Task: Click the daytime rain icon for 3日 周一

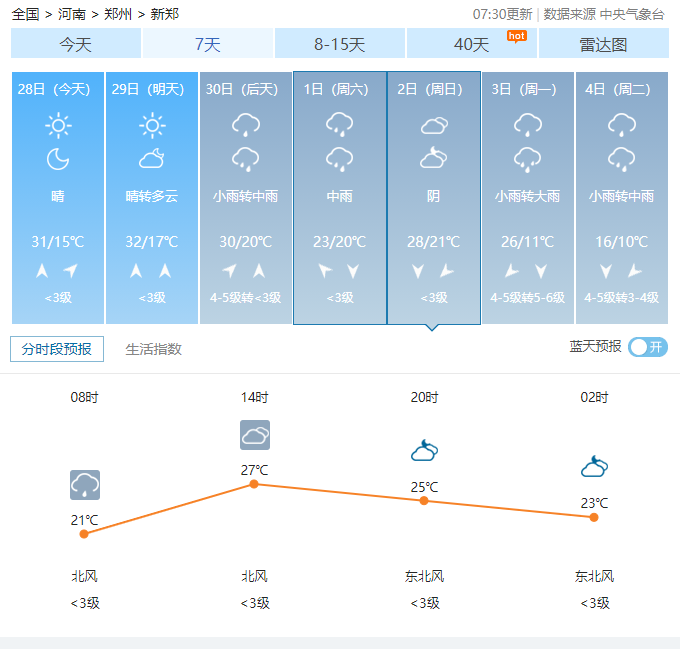Action: coord(528,125)
